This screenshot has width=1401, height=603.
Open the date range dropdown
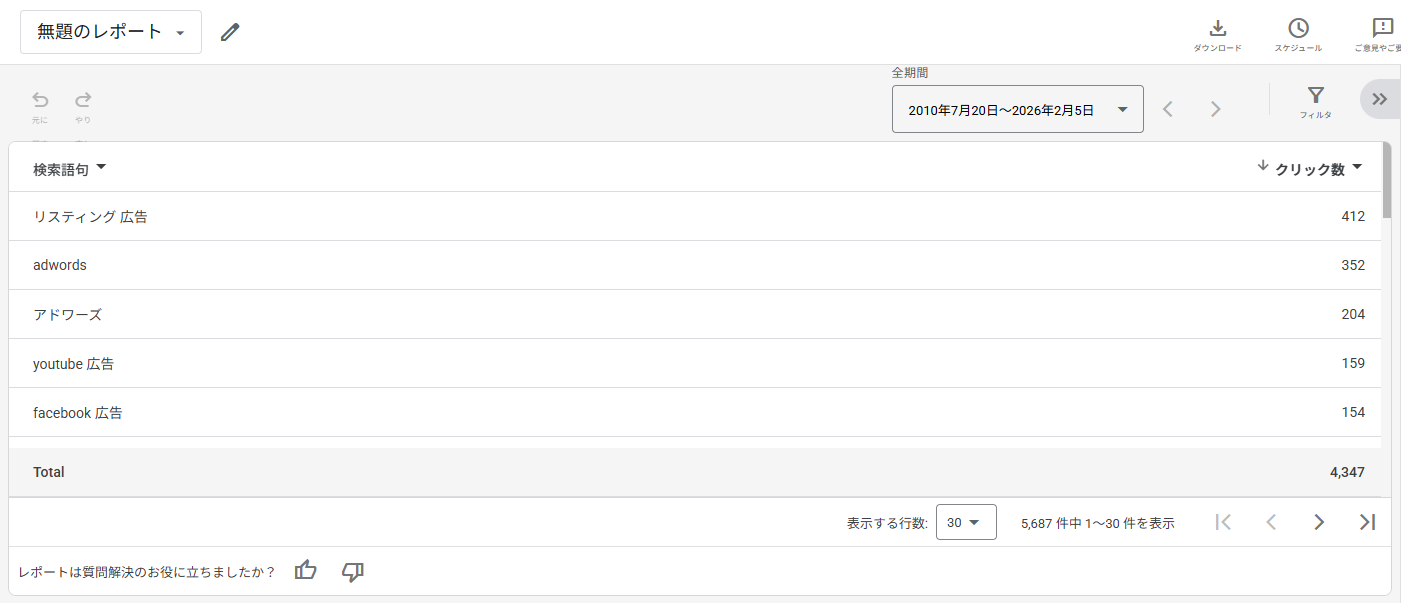[1017, 110]
